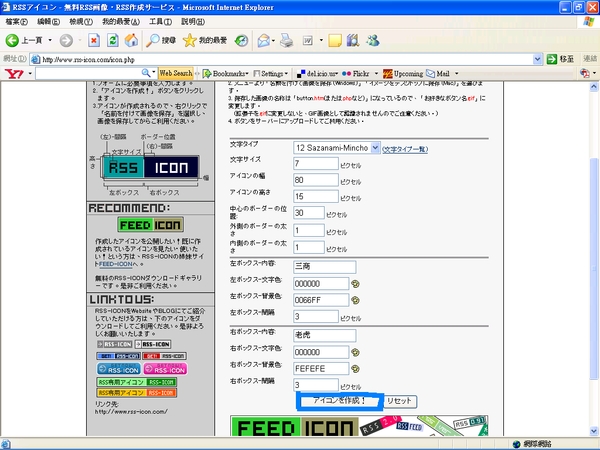600x450 pixels.
Task: Click the Research book icon
Action: (x=353, y=40)
